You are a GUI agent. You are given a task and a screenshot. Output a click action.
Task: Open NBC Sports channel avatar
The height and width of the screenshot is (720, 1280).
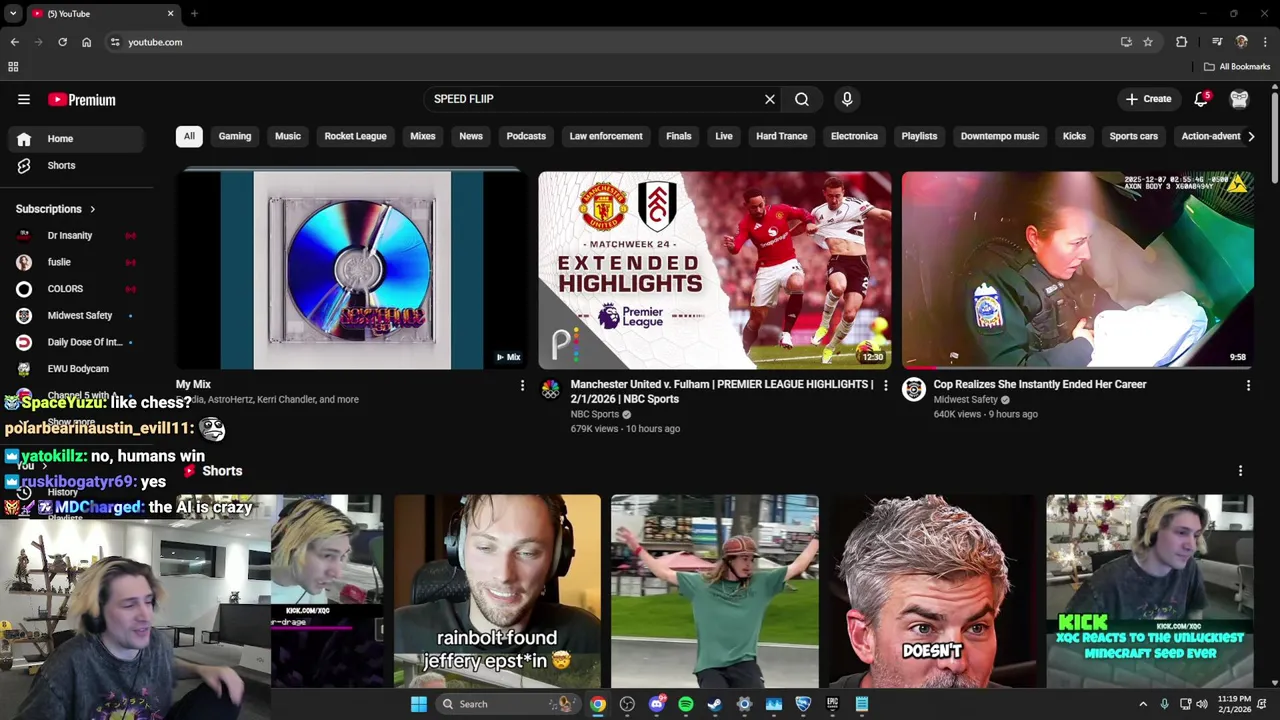click(x=551, y=390)
